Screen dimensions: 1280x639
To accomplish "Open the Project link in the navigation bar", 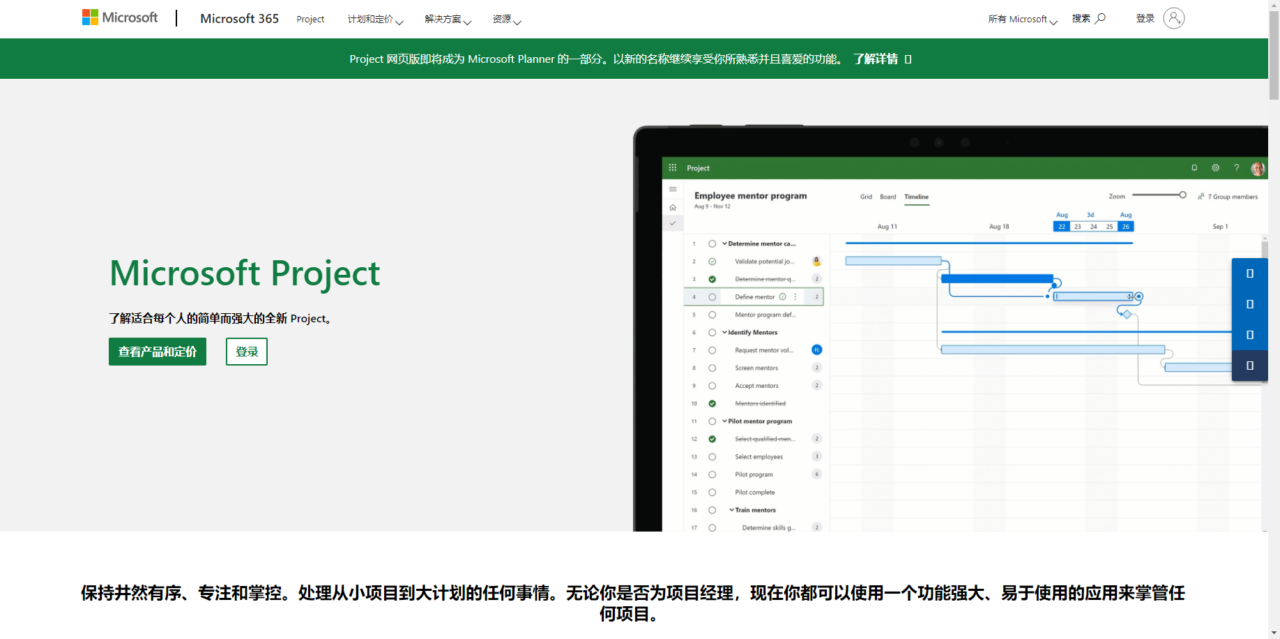I will click(x=310, y=19).
